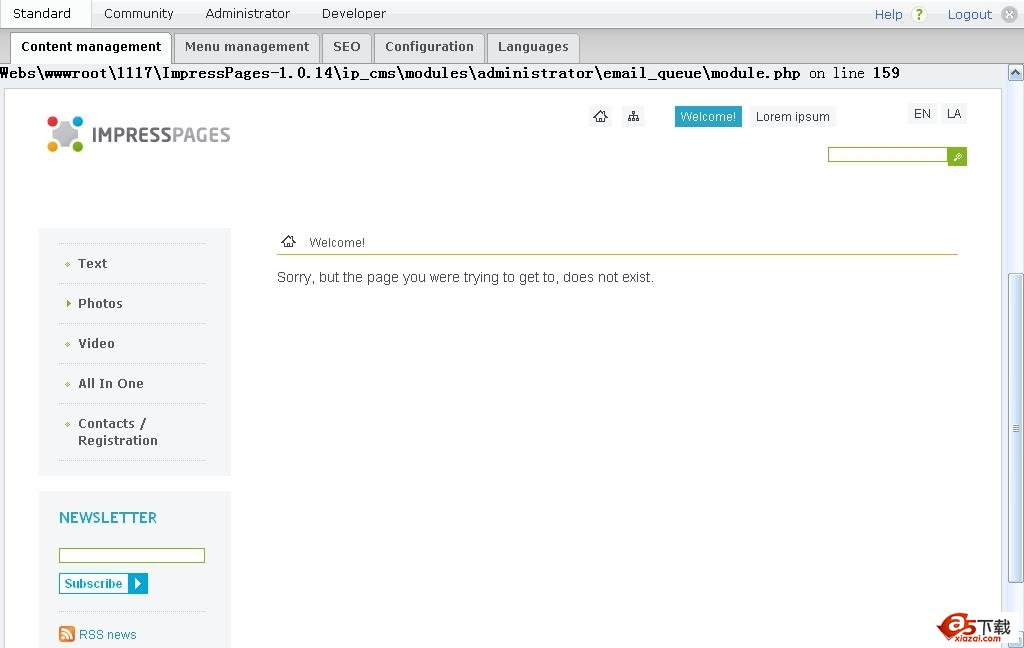
Task: Select the Welcome! navigation button
Action: pos(708,116)
